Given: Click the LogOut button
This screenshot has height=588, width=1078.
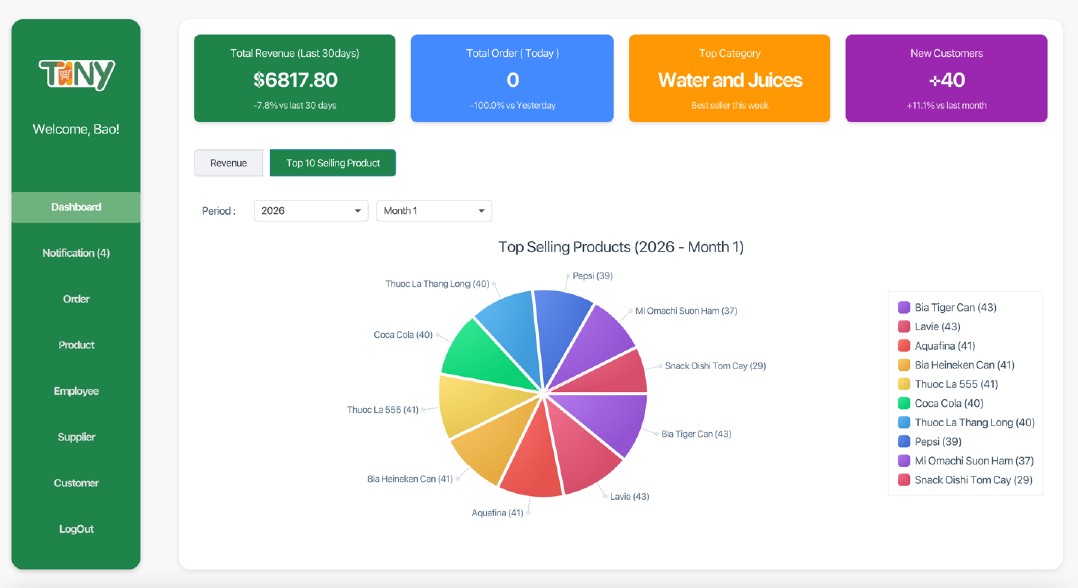Looking at the screenshot, I should pos(76,529).
